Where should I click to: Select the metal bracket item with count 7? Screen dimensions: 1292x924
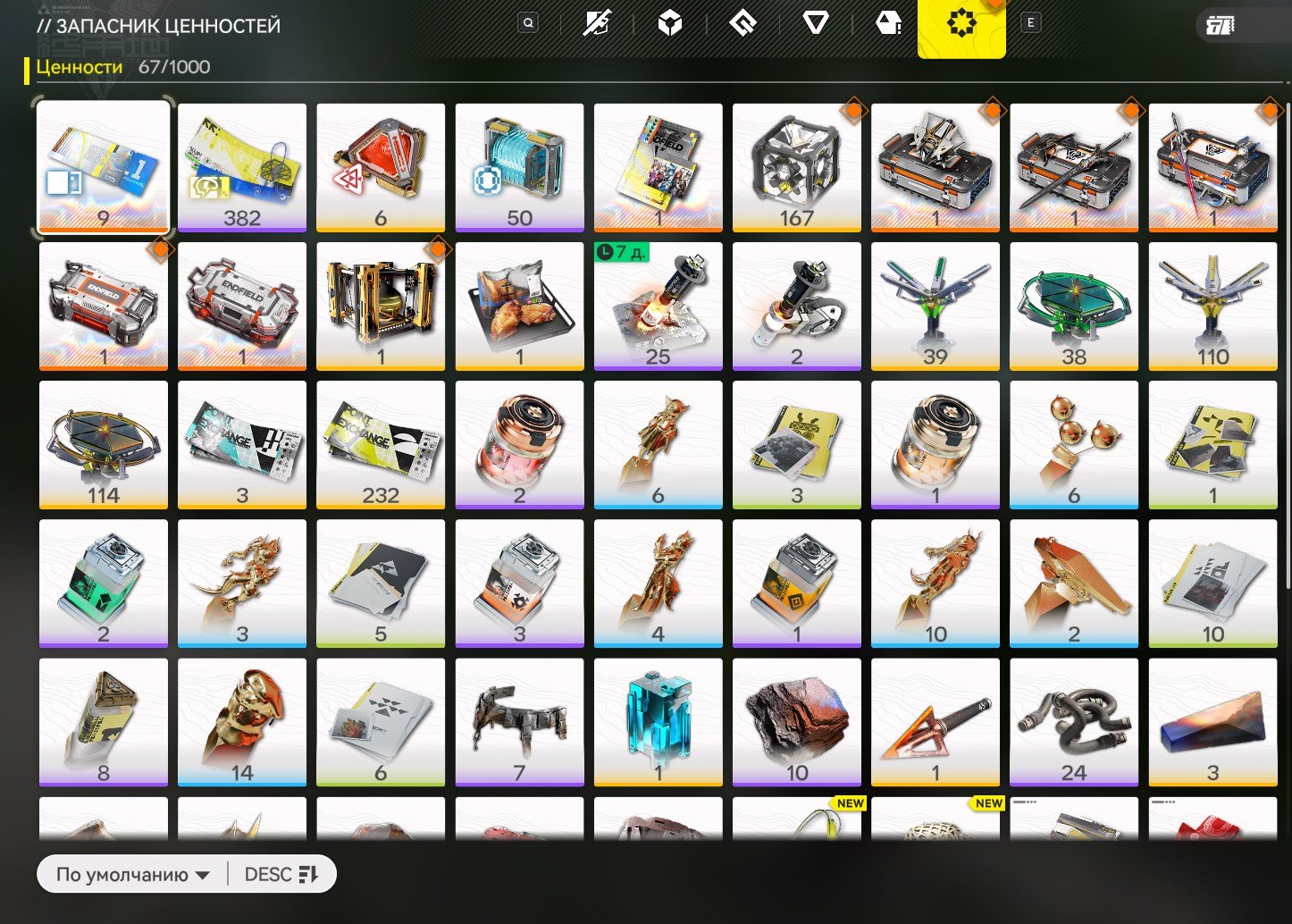pyautogui.click(x=519, y=722)
